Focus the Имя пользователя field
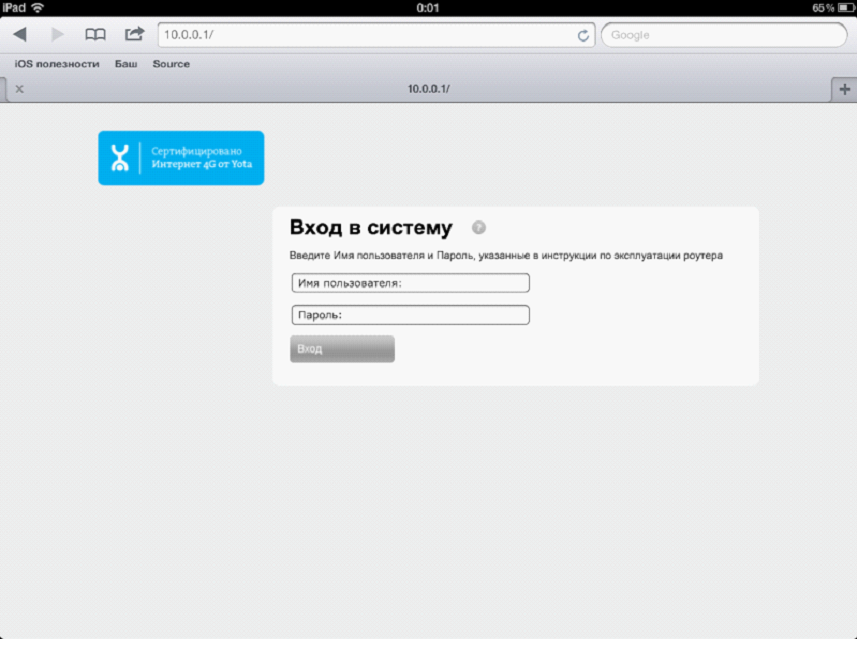Image resolution: width=857 pixels, height=658 pixels. 410,283
